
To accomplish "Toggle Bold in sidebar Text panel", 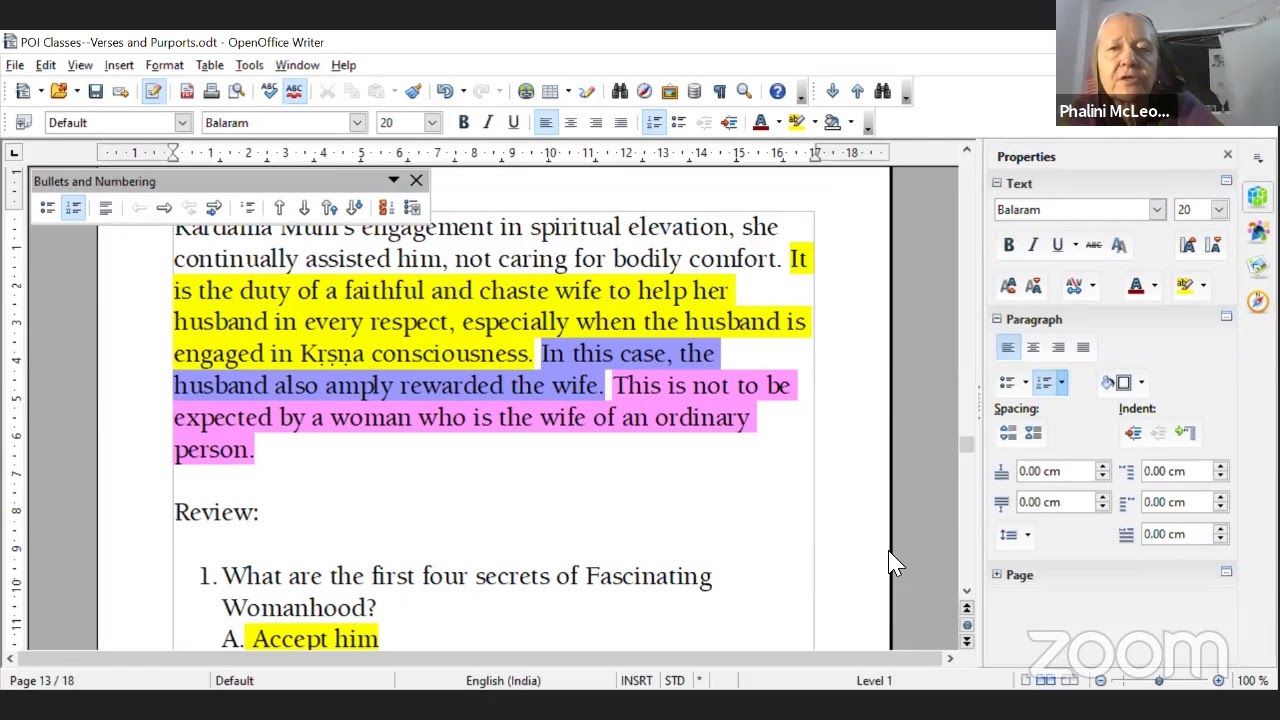I will 1008,245.
